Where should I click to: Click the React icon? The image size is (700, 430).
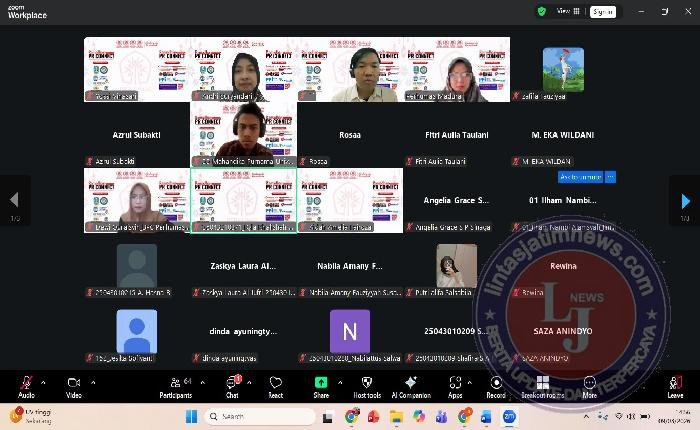(275, 385)
